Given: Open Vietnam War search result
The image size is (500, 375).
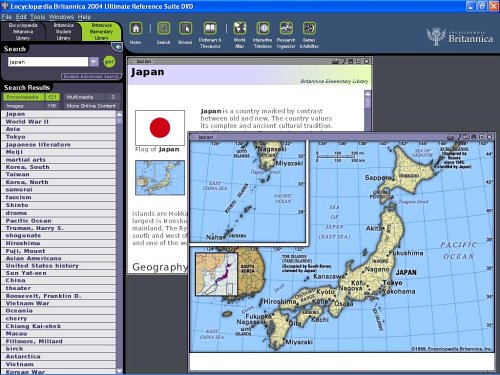Looking at the screenshot, I should coord(59,303).
